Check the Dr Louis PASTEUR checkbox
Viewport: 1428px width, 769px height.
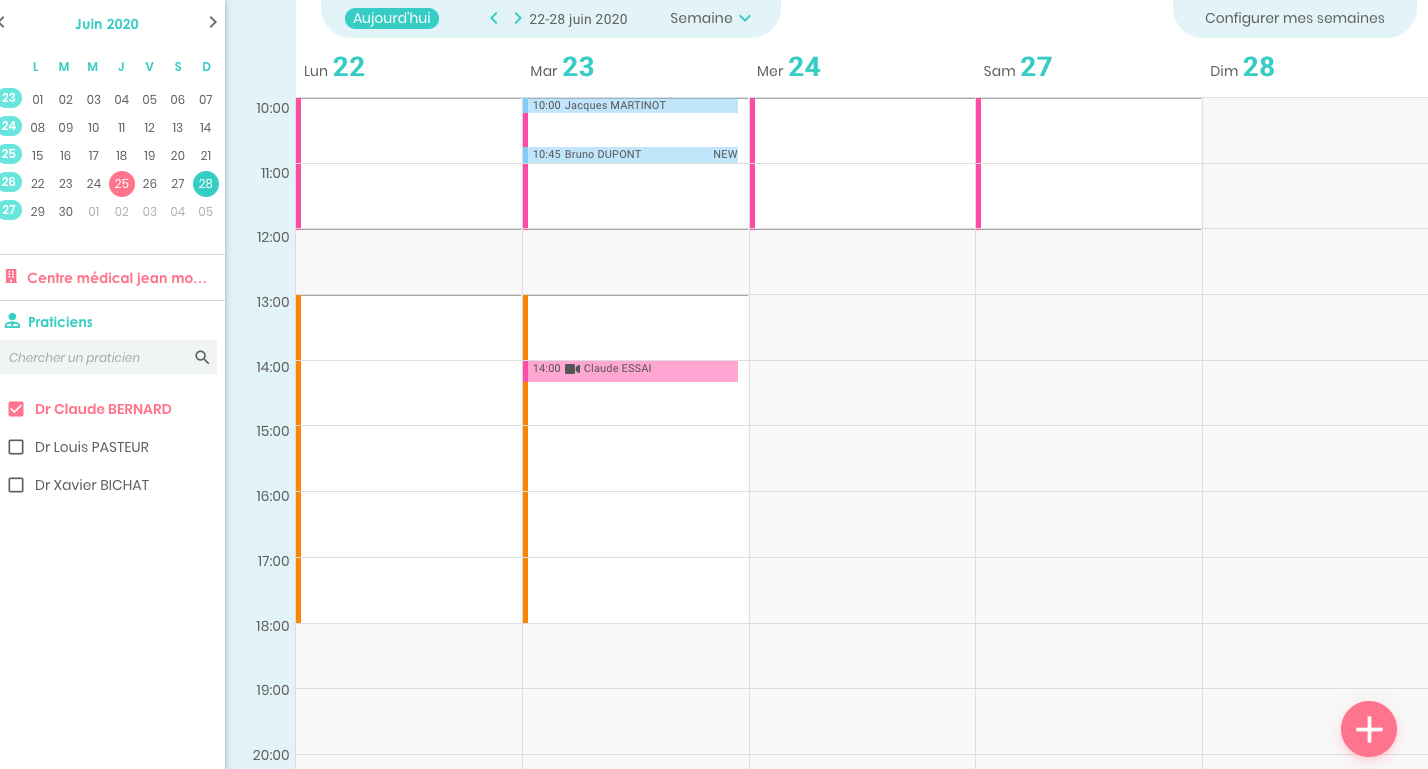(16, 447)
